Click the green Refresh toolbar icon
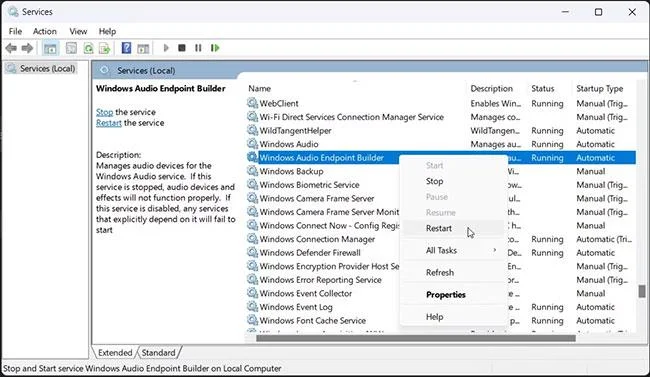This screenshot has height=377, width=650. tap(88, 48)
